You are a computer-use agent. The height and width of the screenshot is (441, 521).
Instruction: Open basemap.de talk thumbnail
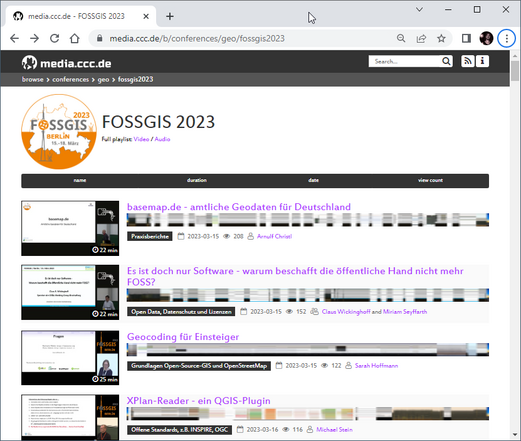(x=70, y=228)
